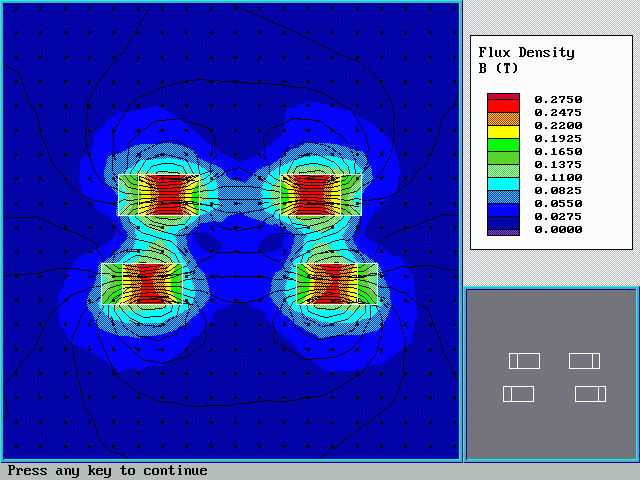The image size is (640, 480).
Task: Click the upper-left magnet outline in overview panel
Action: tap(524, 361)
